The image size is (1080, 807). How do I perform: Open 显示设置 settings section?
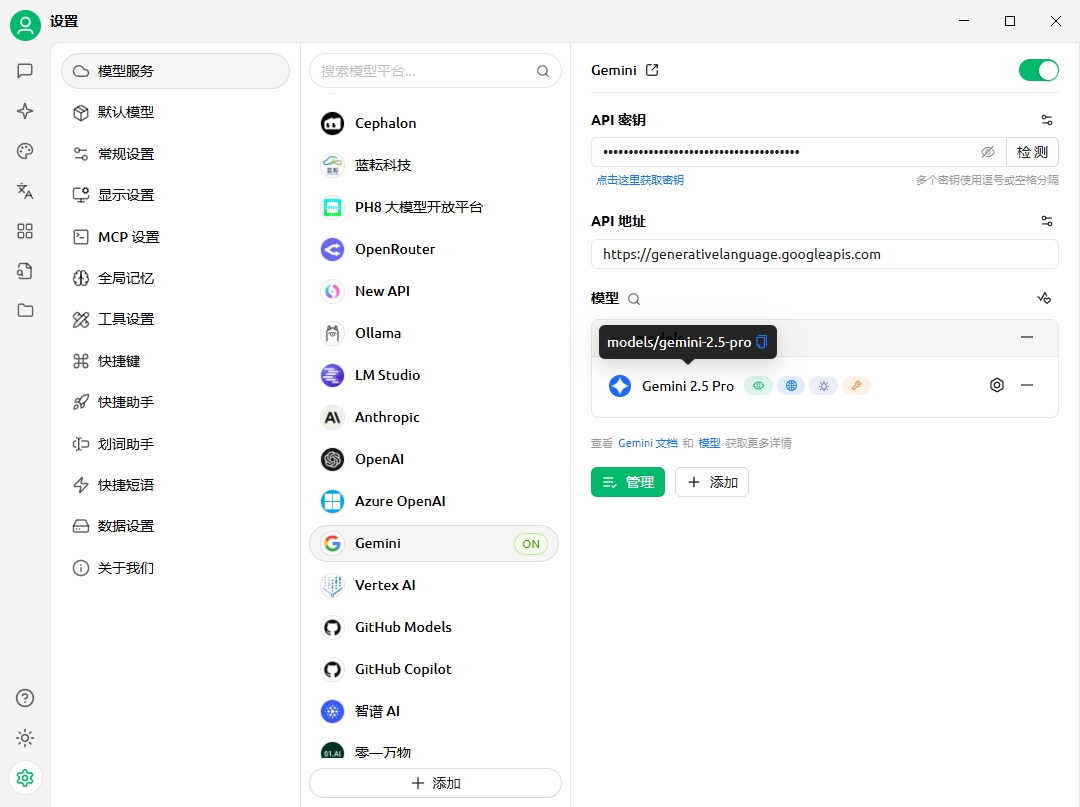point(175,195)
